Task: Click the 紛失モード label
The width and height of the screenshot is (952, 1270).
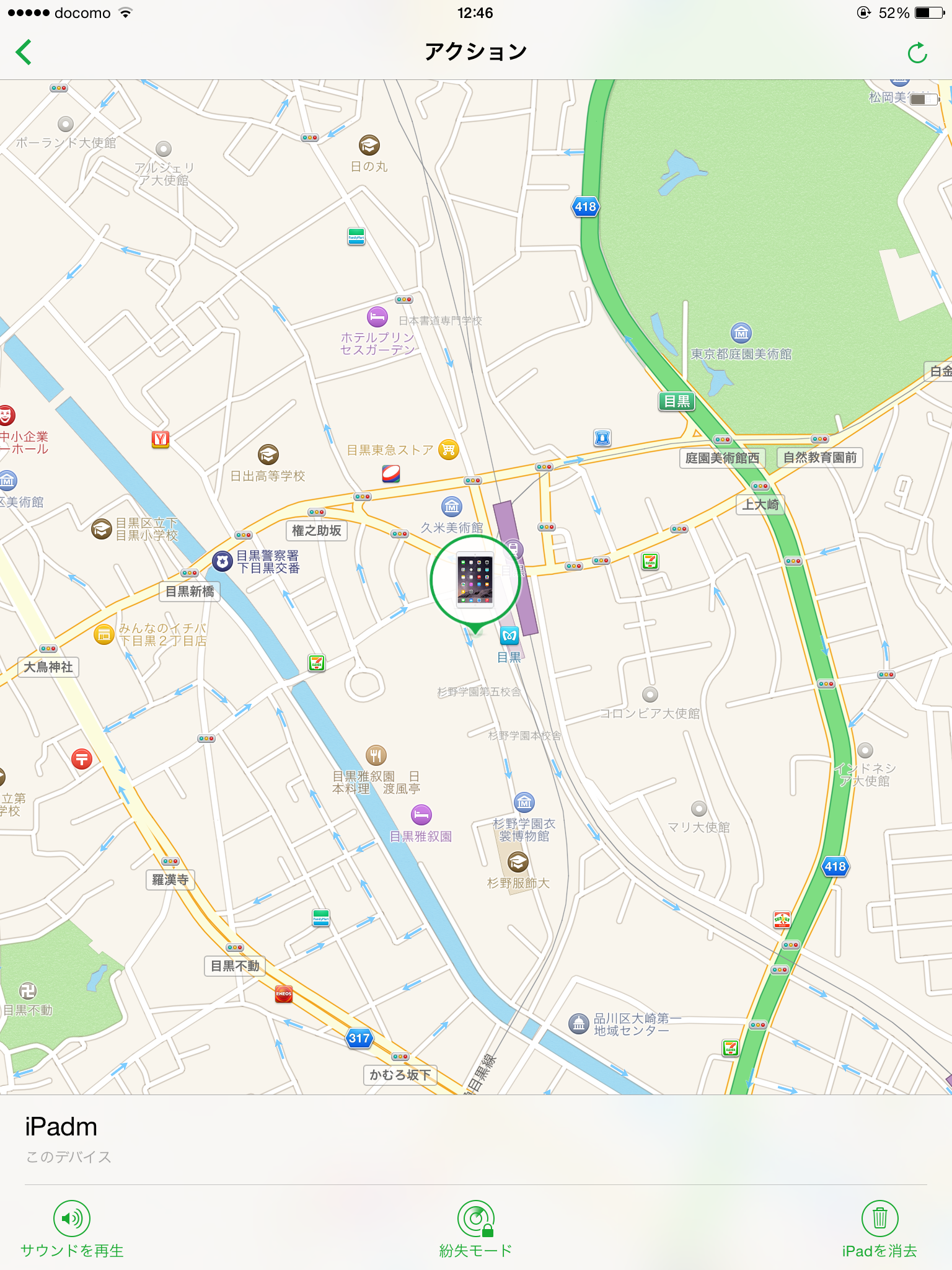Action: 476,1251
